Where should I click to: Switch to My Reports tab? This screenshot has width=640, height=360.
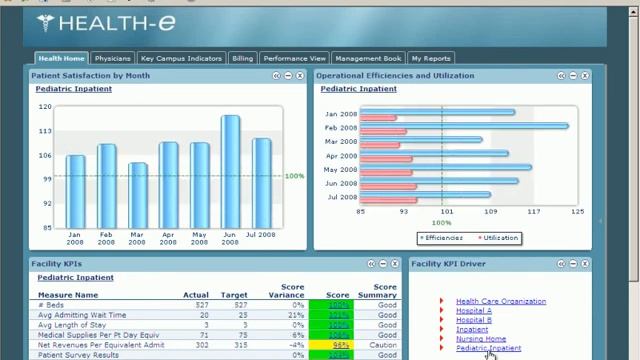(x=431, y=58)
